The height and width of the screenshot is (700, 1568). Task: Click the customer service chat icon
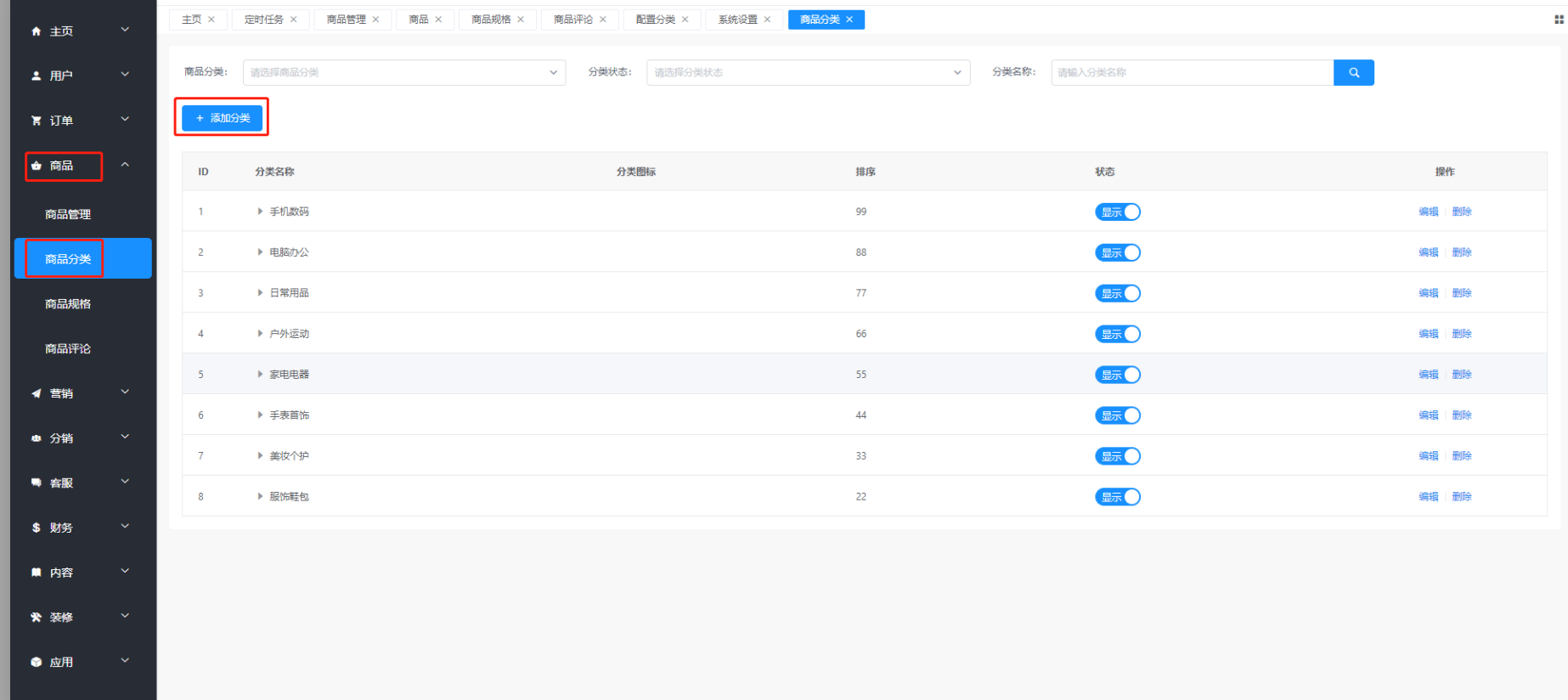(x=36, y=483)
